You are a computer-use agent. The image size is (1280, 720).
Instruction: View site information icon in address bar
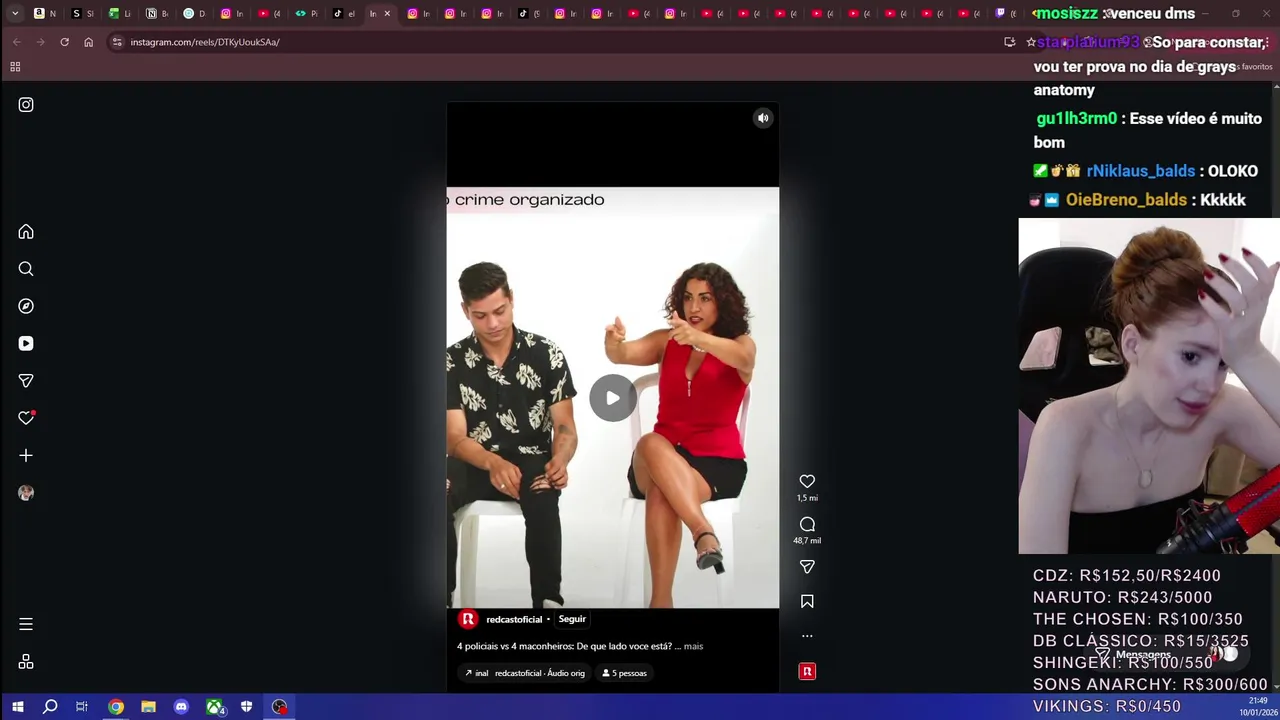(117, 42)
